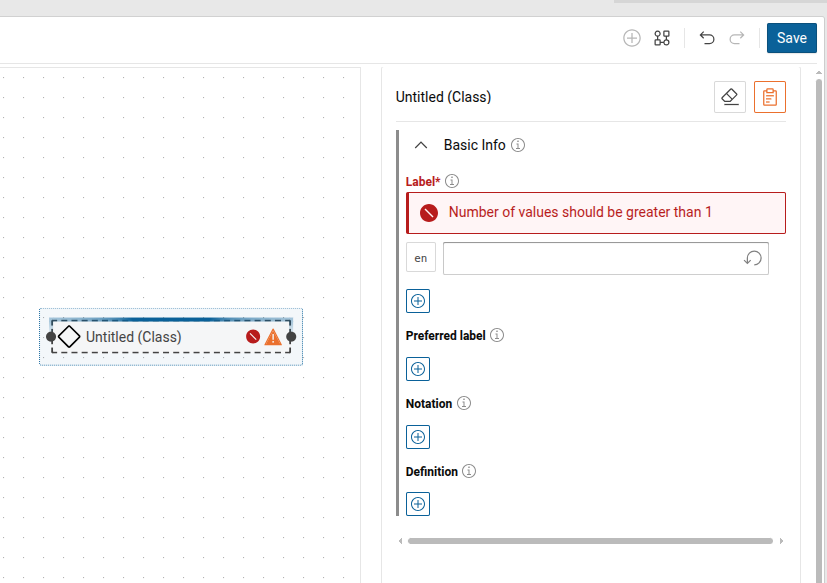Reset the Label input using revert icon

pyautogui.click(x=753, y=258)
